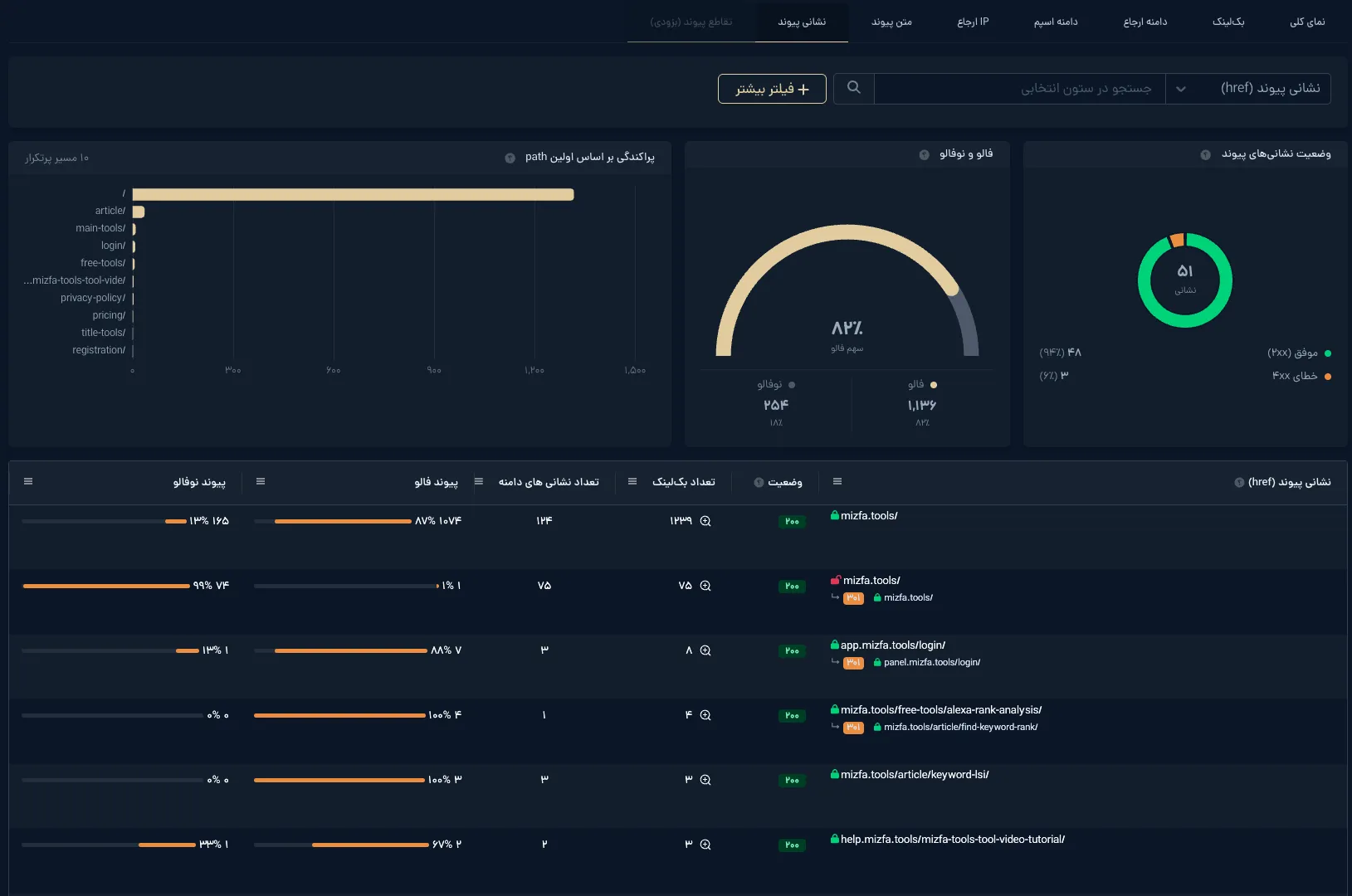Open link mizfa.tools/article/keyword-lsi/
This screenshot has width=1352, height=896.
point(915,775)
